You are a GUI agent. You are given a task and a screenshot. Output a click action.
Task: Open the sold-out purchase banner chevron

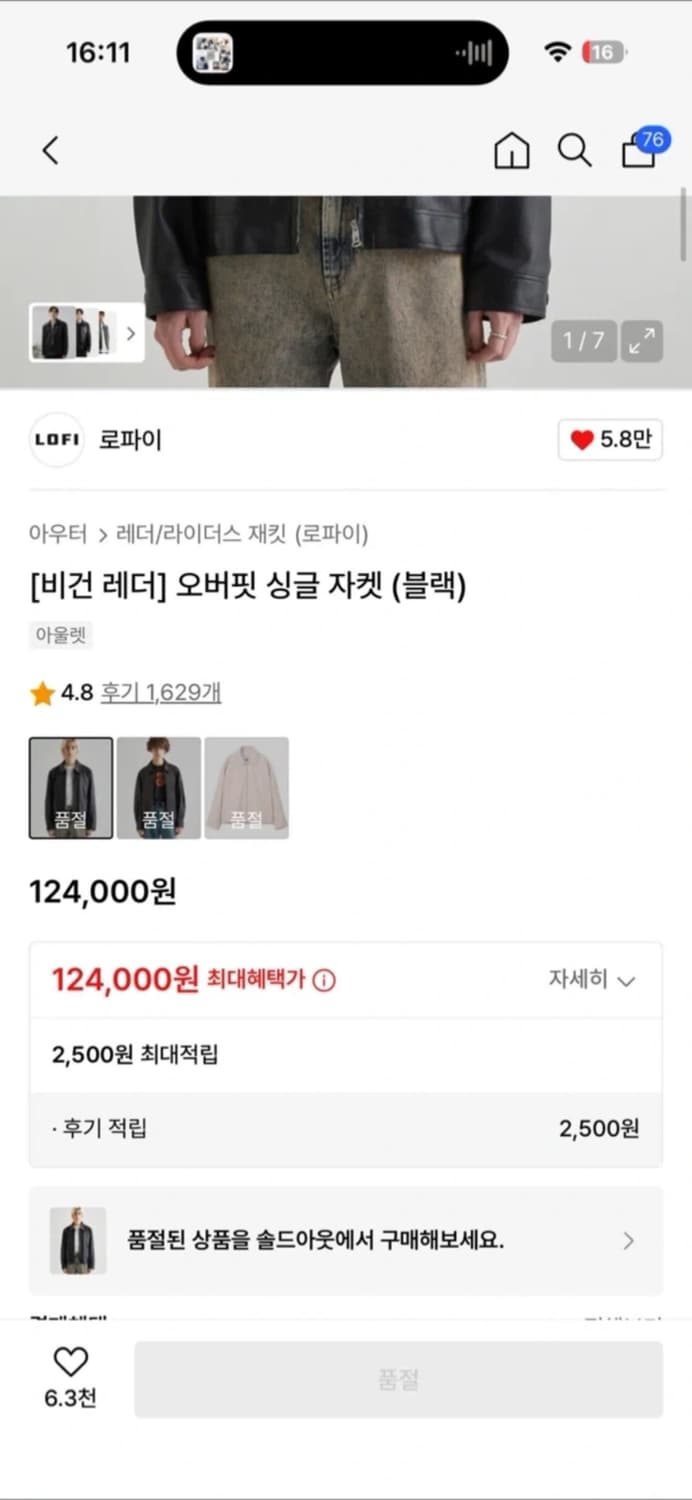(629, 1241)
